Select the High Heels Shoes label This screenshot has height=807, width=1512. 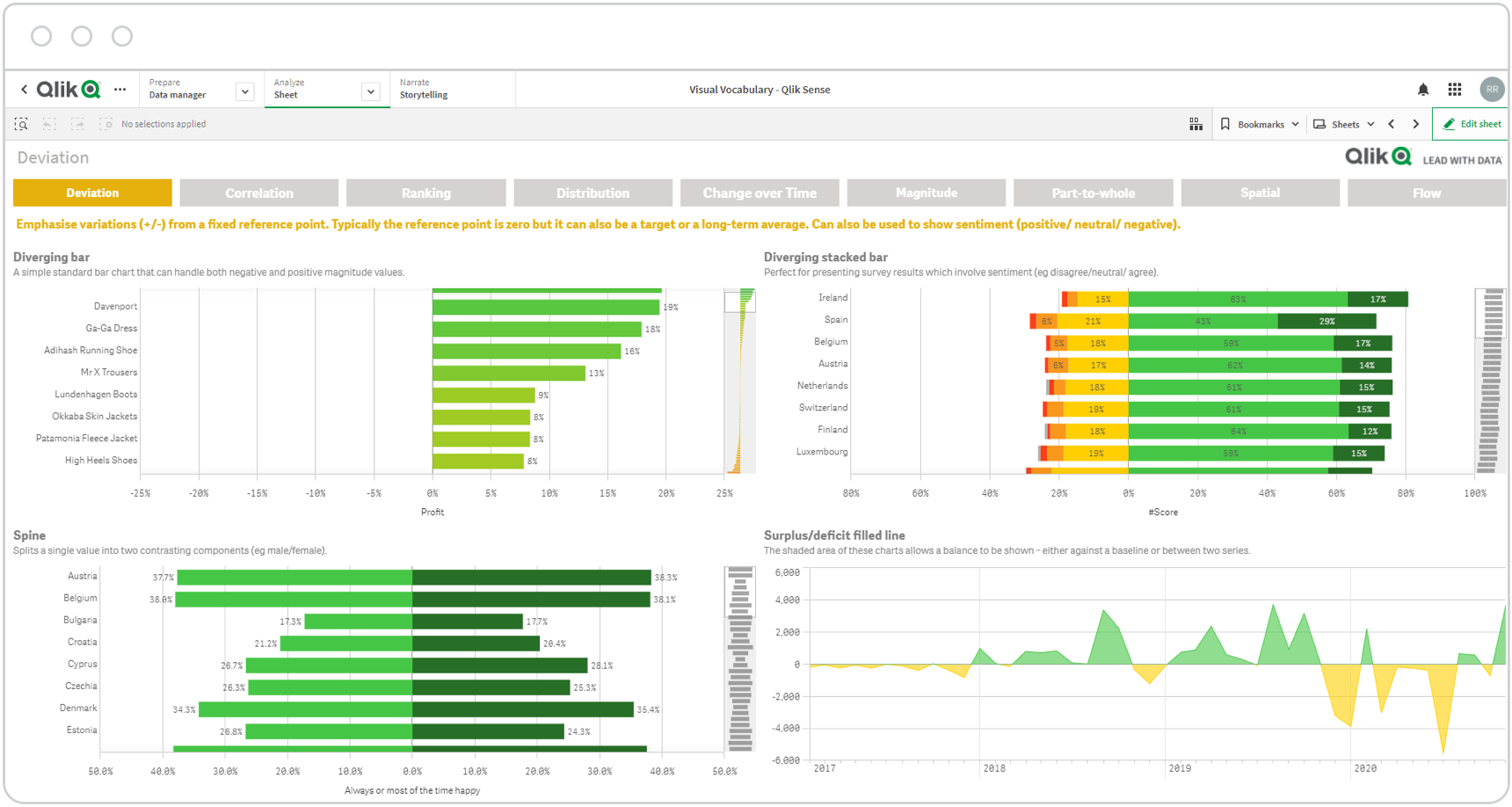[101, 460]
